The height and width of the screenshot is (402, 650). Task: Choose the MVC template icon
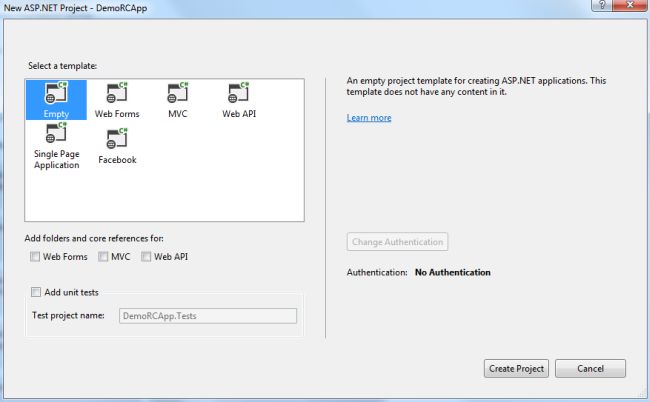point(178,93)
